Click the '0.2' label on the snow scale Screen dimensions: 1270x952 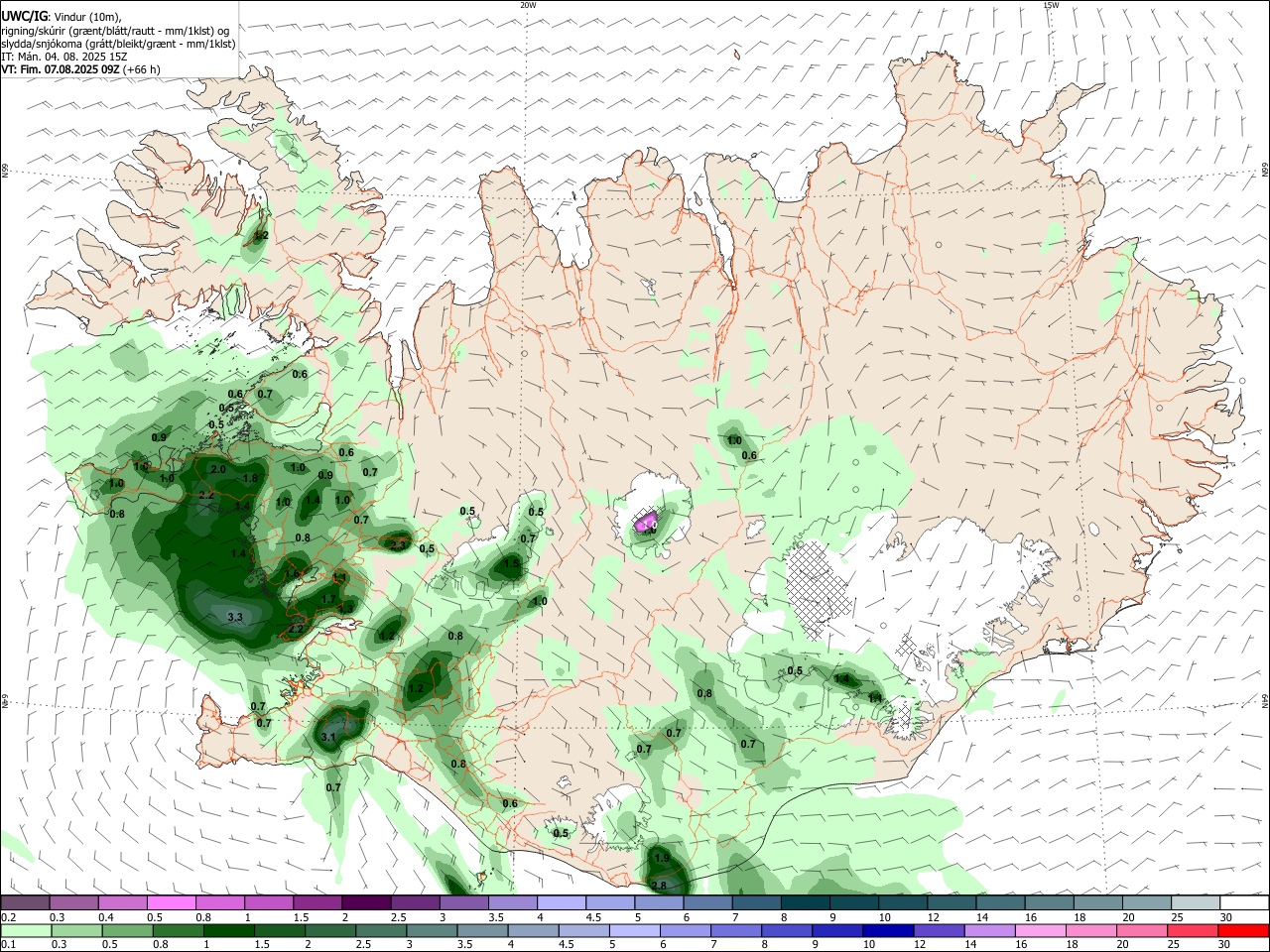(x=7, y=917)
